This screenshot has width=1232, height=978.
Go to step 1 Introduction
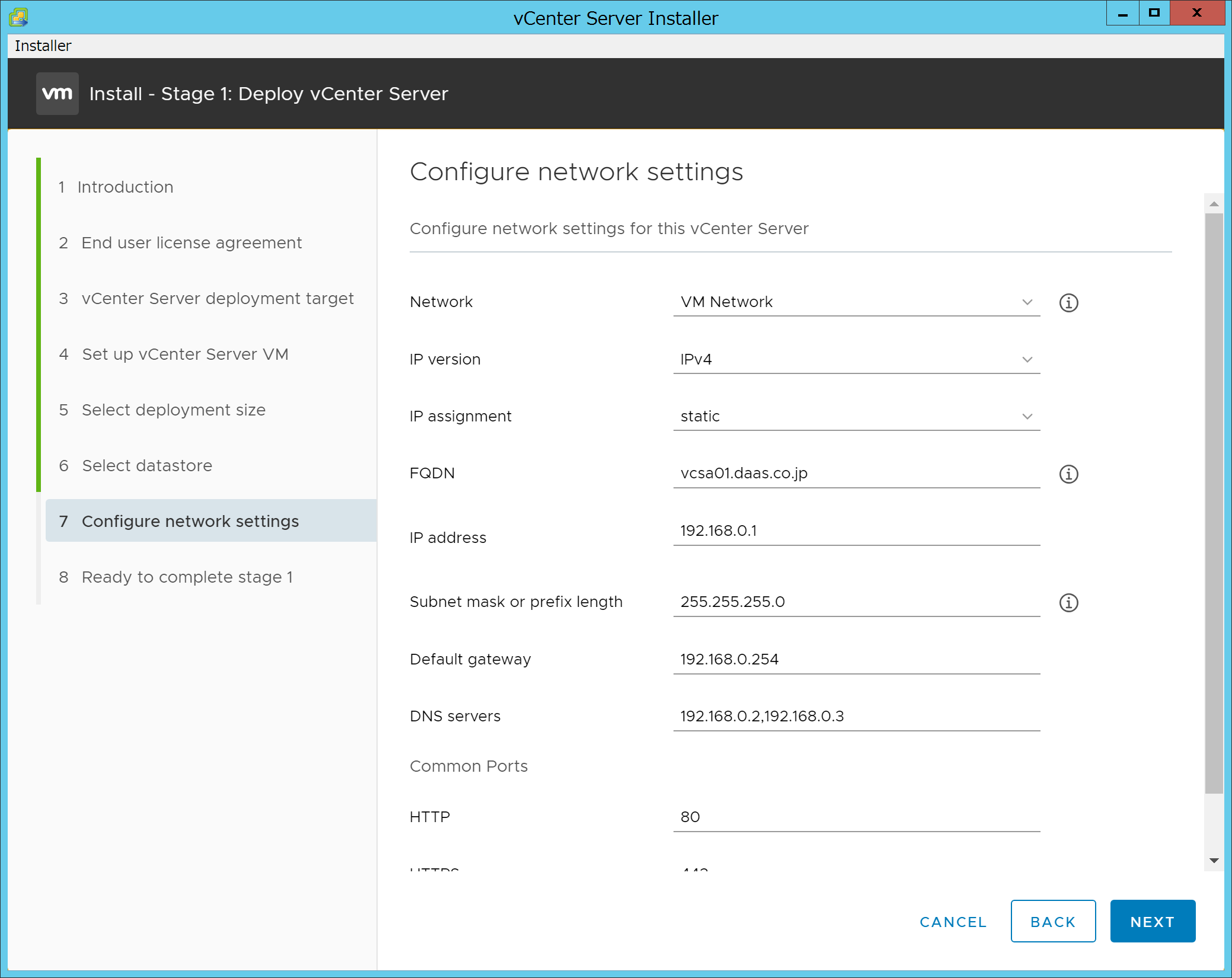[x=116, y=187]
